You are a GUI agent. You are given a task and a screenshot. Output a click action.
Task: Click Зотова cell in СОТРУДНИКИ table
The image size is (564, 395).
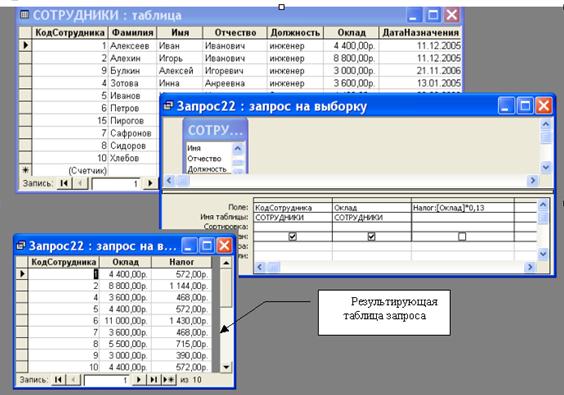[132, 83]
